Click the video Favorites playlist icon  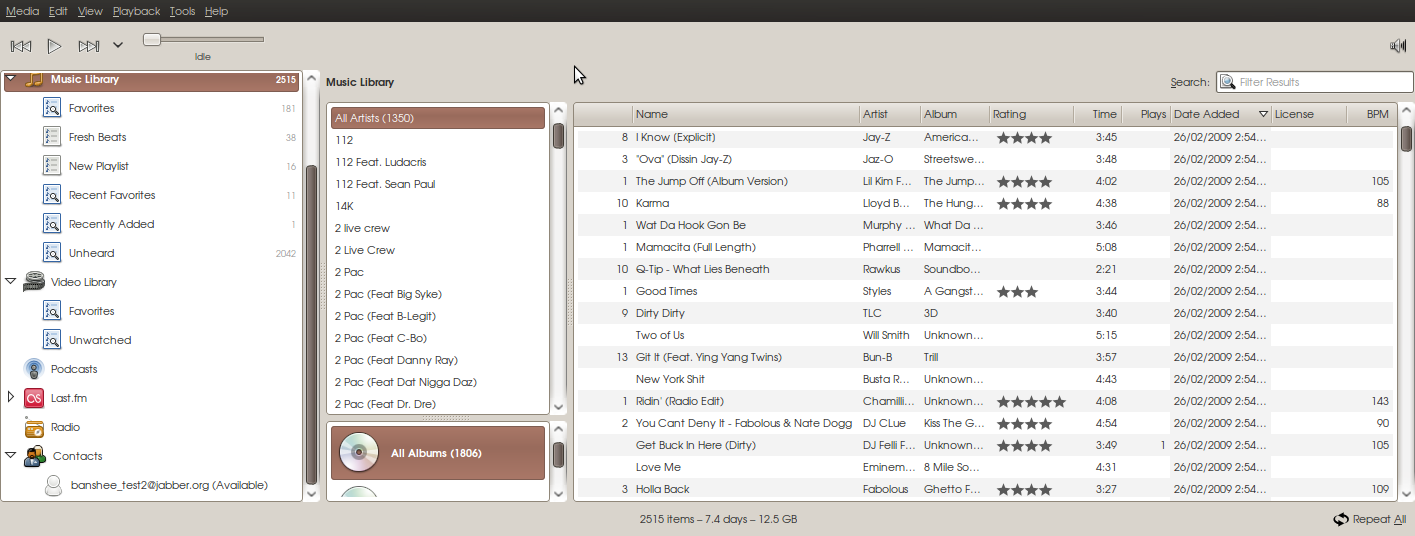52,311
